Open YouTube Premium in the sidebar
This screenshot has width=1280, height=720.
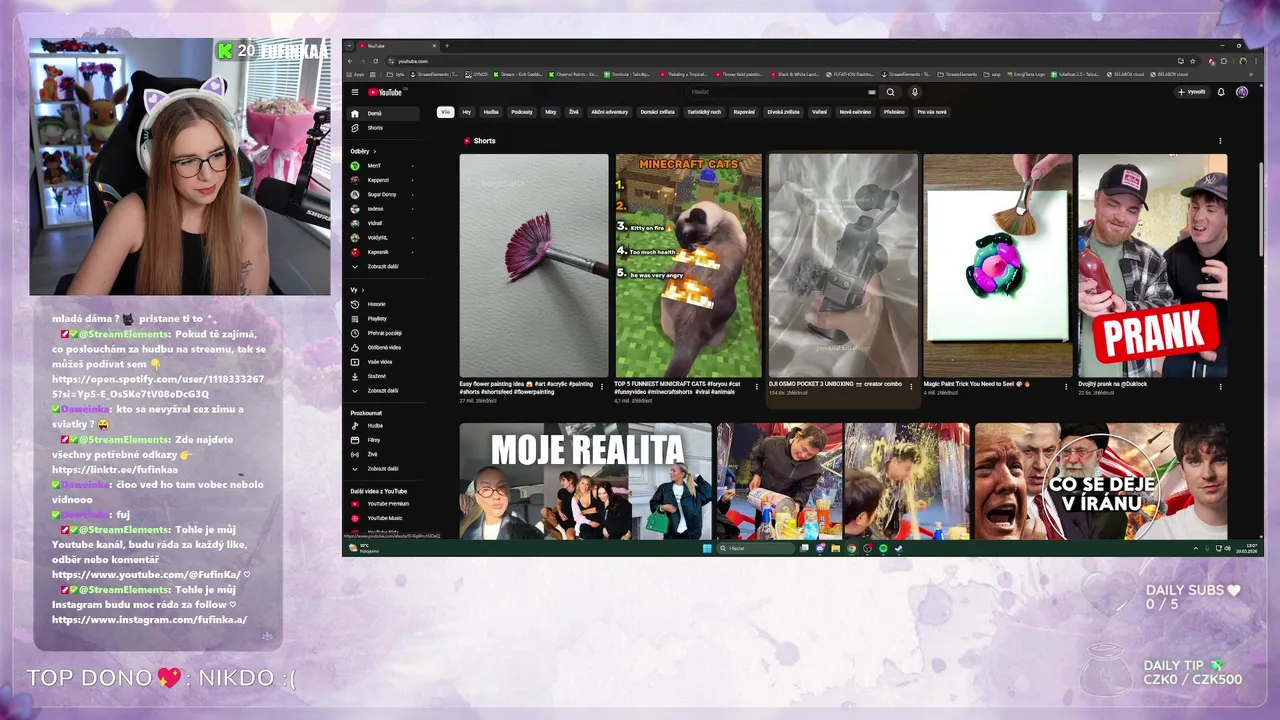tap(381, 504)
